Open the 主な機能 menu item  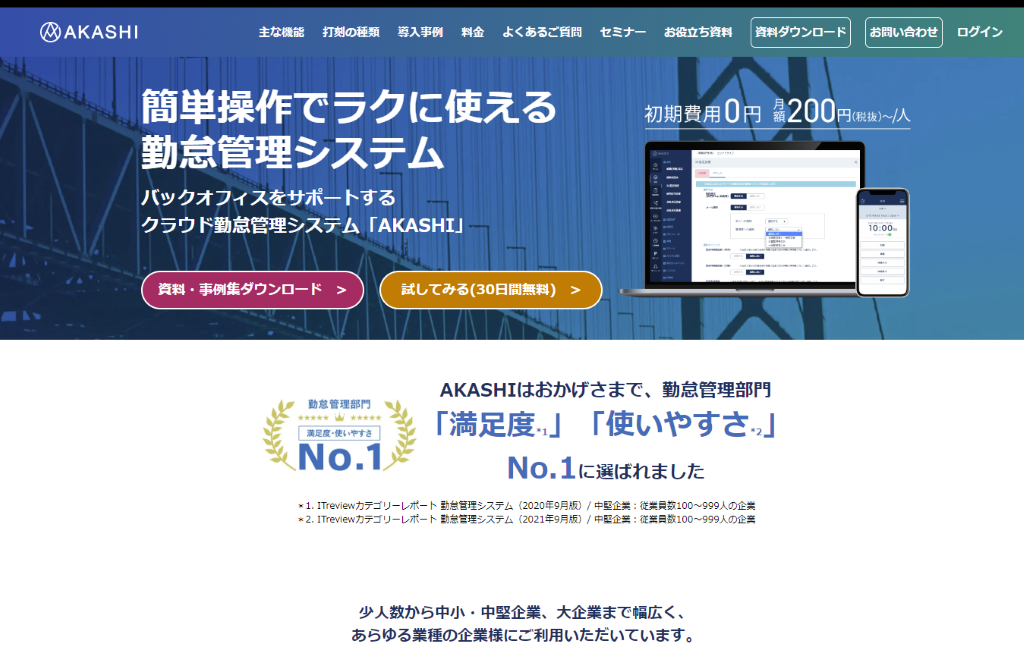pyautogui.click(x=281, y=32)
